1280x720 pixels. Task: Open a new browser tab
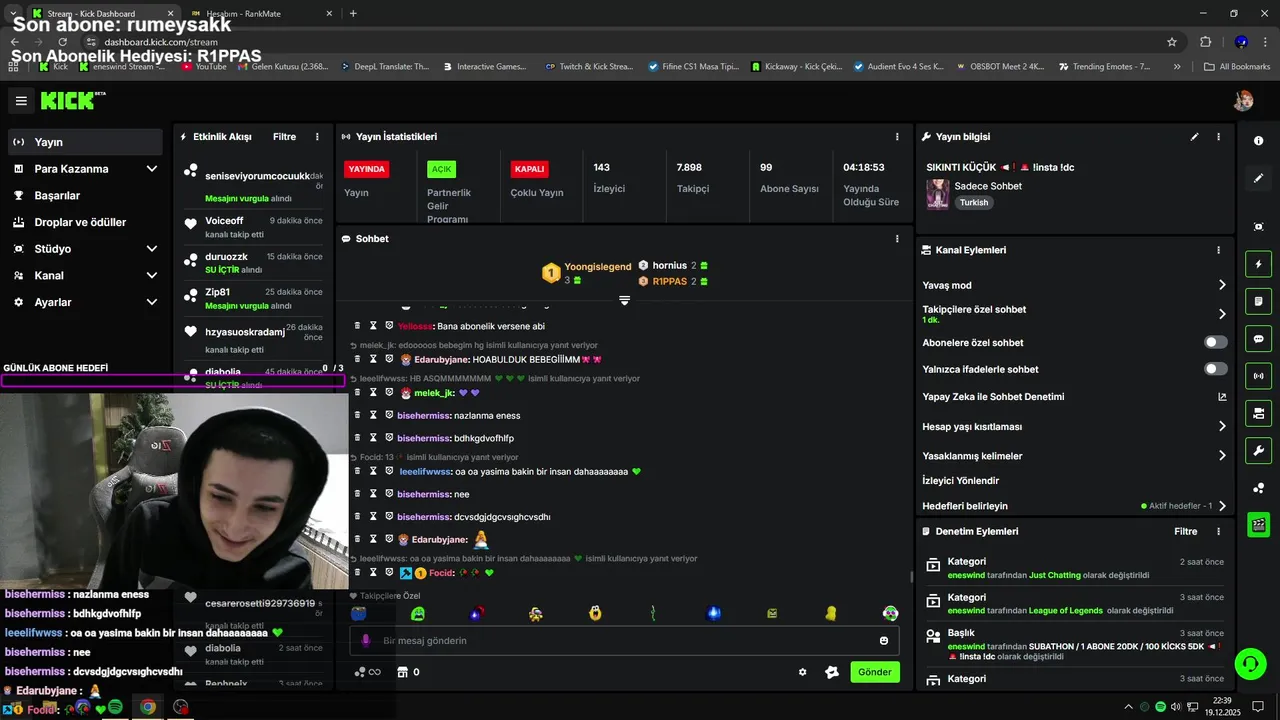pyautogui.click(x=353, y=13)
